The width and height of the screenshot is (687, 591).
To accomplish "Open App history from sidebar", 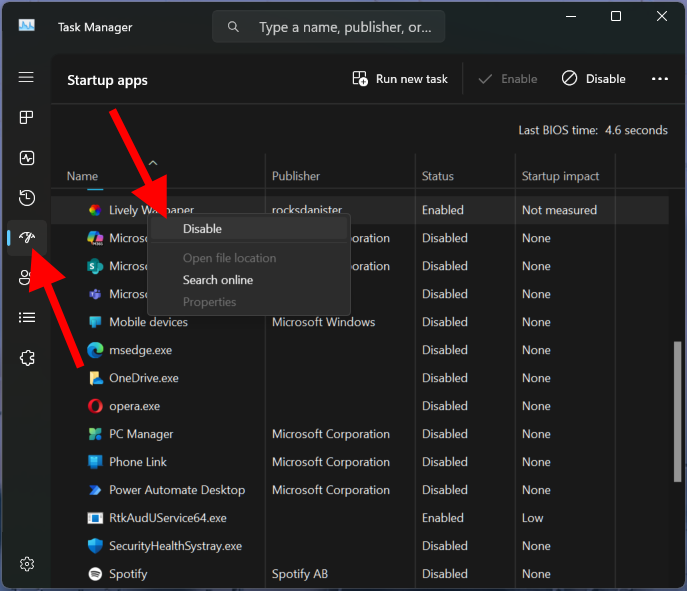I will tap(27, 198).
